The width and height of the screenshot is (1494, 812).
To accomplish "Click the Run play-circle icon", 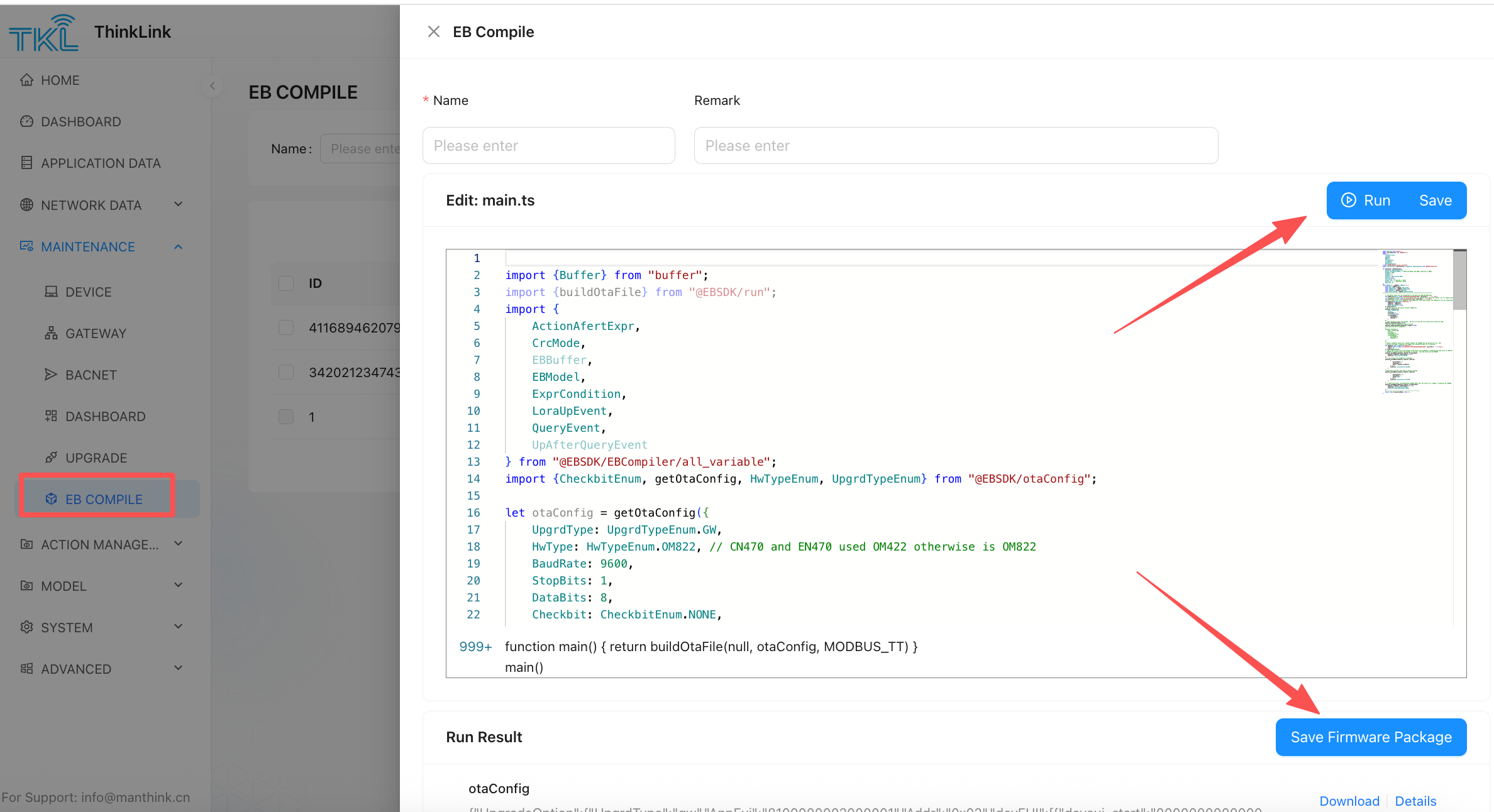I will tap(1348, 200).
